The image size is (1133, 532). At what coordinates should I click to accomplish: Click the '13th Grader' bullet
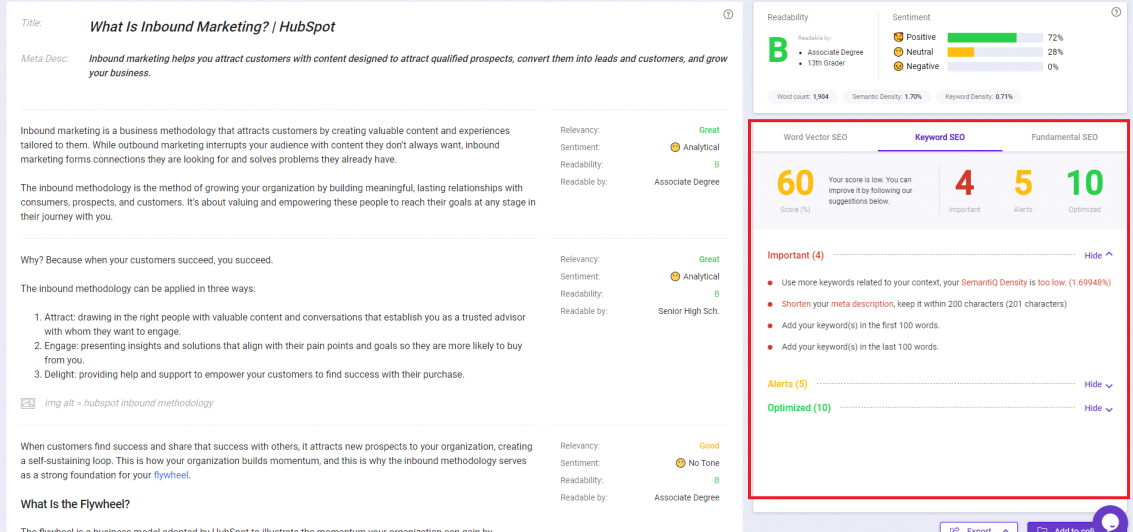(x=824, y=63)
